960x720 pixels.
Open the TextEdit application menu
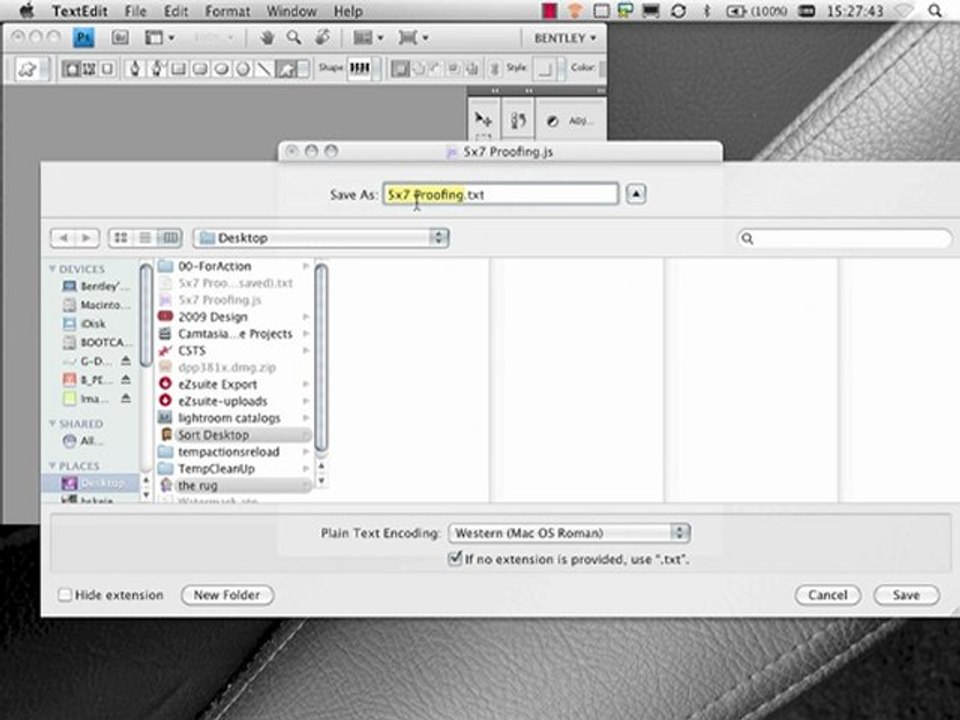click(80, 11)
